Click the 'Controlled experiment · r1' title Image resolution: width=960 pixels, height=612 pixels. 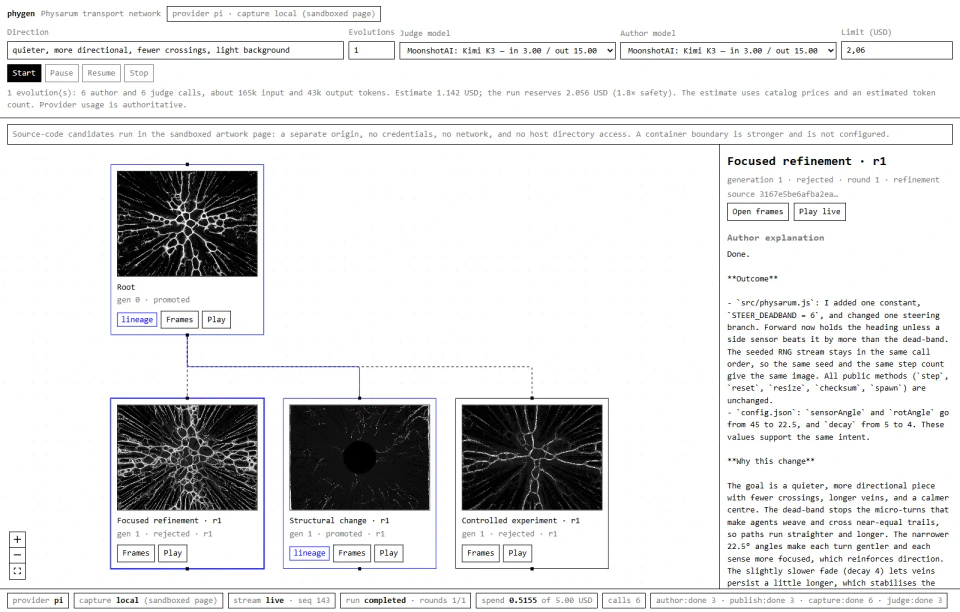(520, 520)
